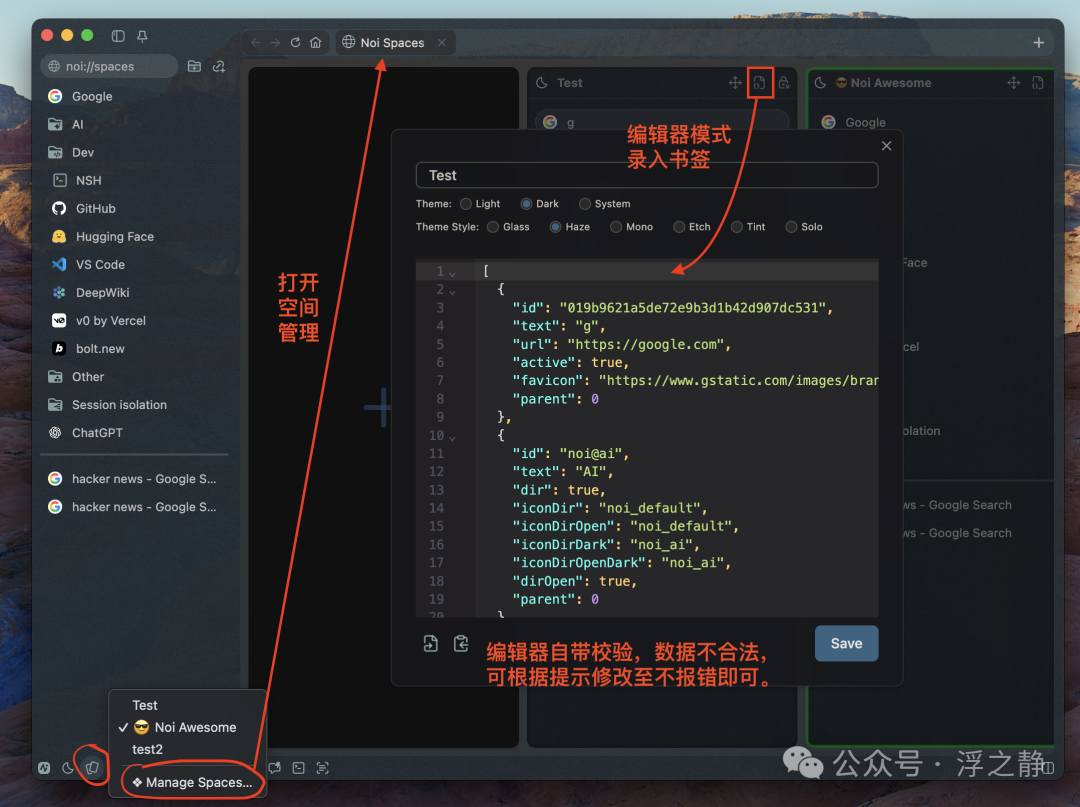This screenshot has width=1080, height=807.
Task: Choose Manage Spaces… from the popup menu
Action: point(192,782)
